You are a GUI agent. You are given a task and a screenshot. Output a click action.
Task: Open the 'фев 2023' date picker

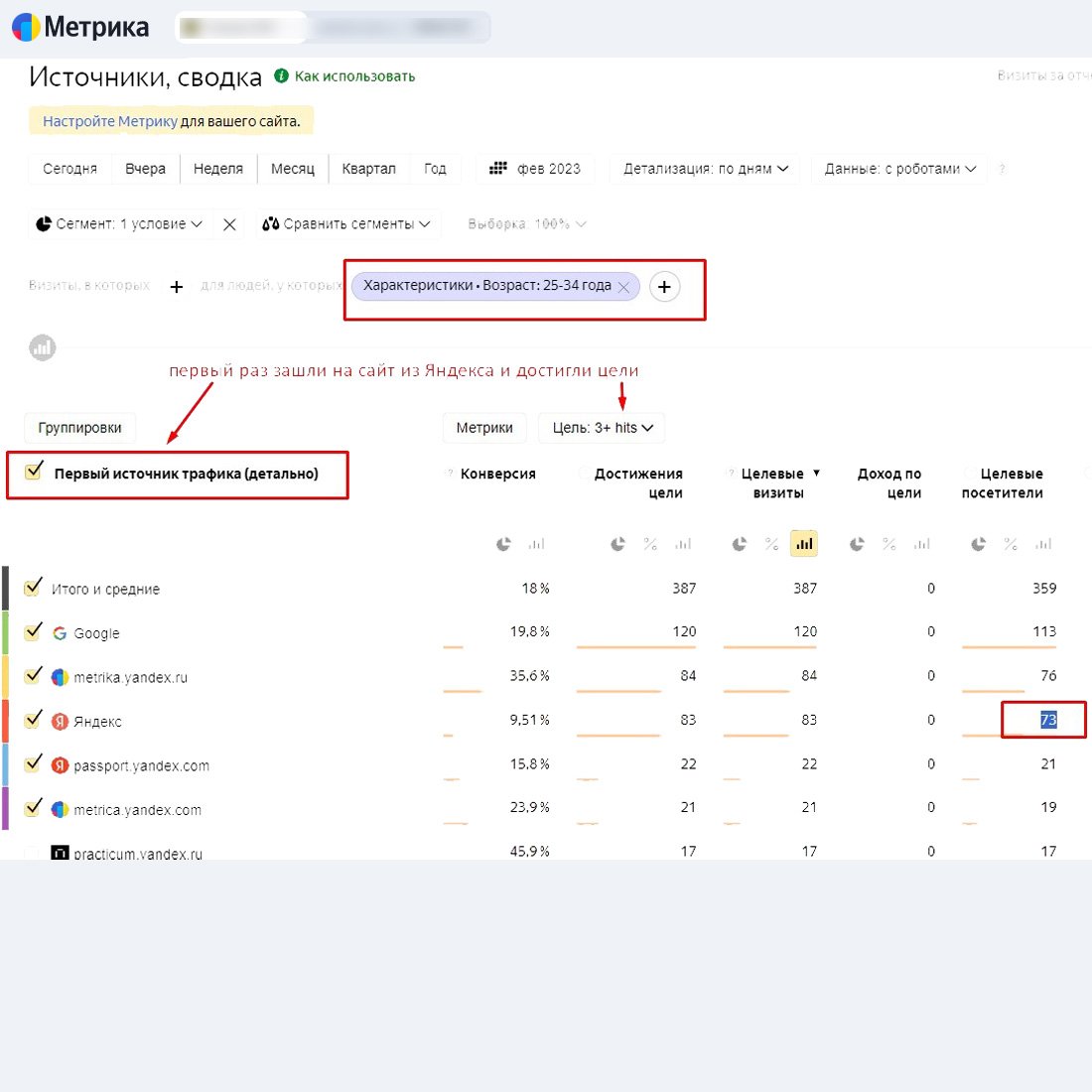click(535, 169)
